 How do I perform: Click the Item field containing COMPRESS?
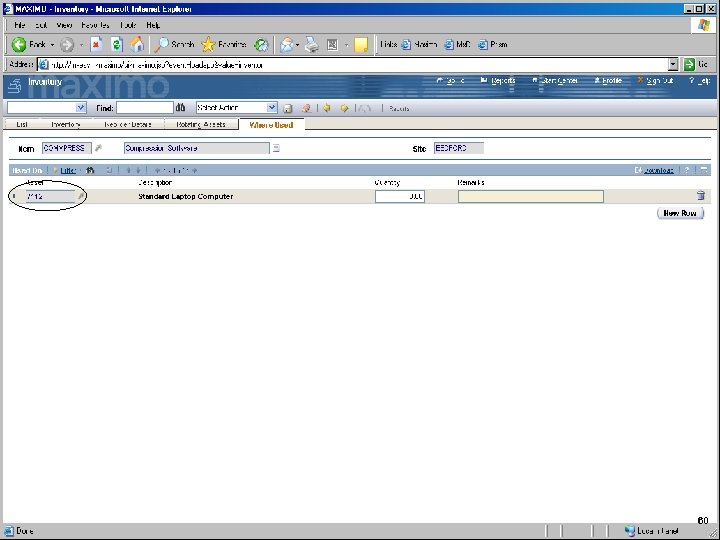coord(67,148)
